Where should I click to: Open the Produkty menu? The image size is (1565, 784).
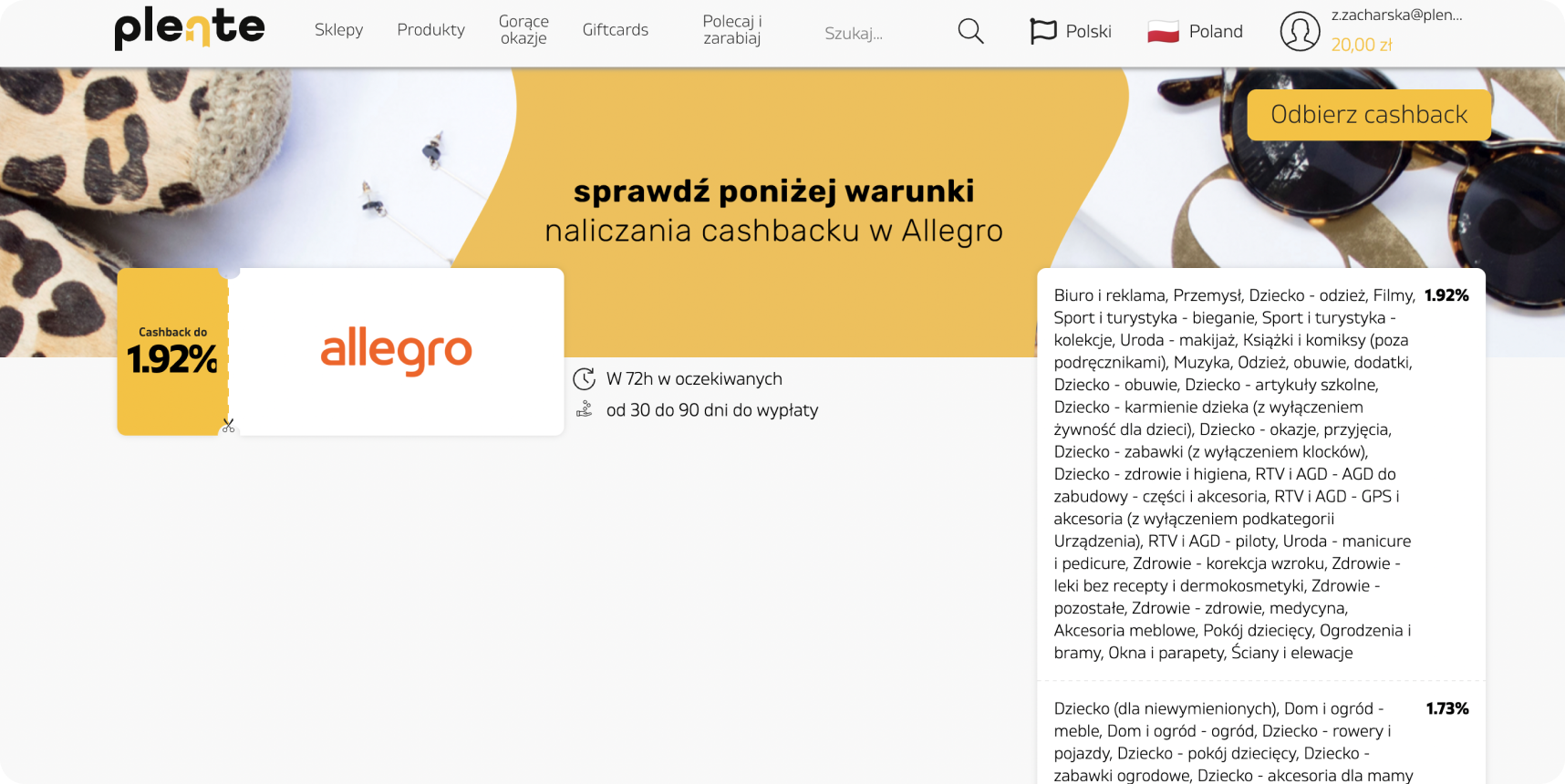point(430,30)
